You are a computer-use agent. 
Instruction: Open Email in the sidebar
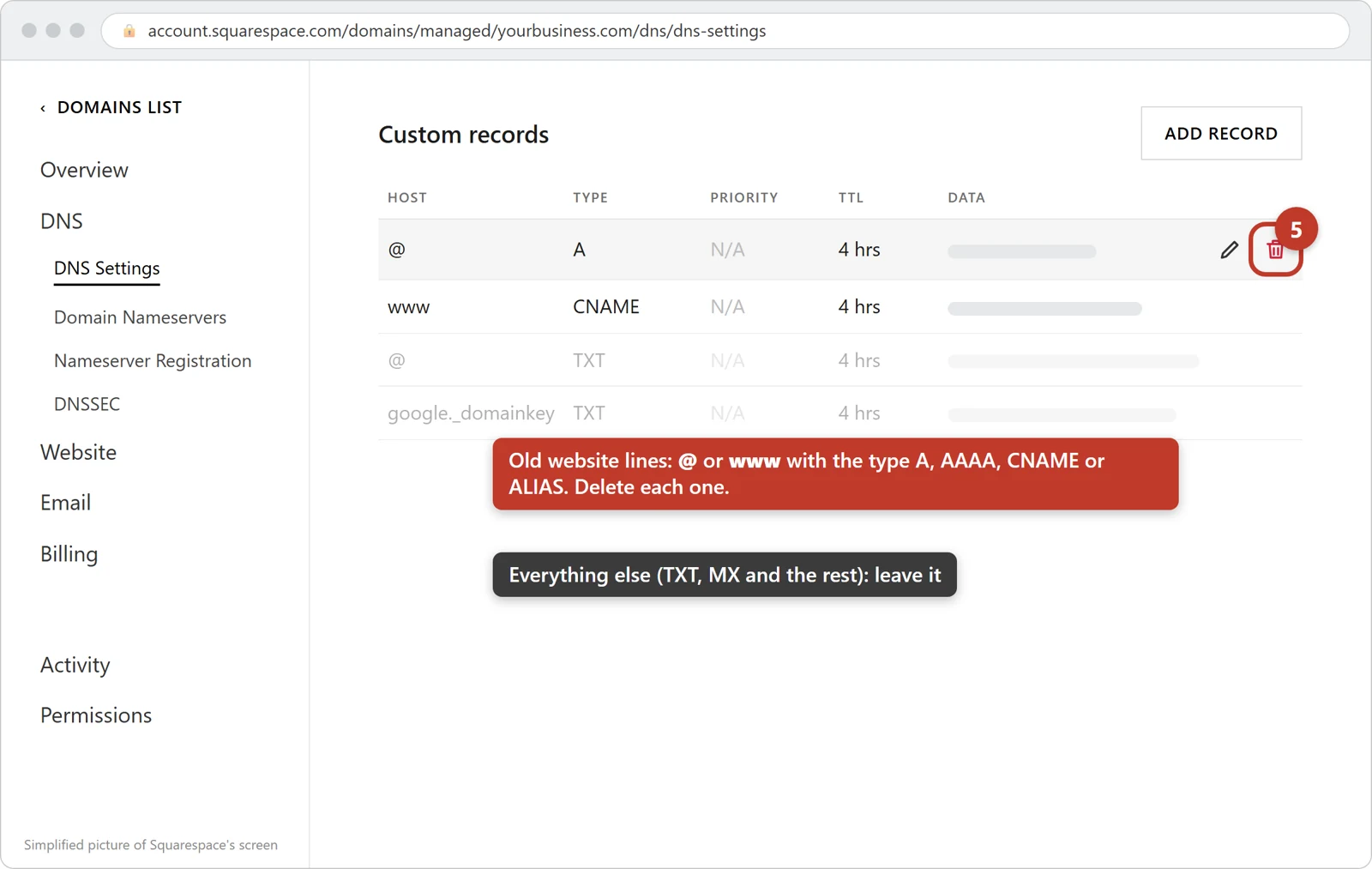tap(65, 503)
